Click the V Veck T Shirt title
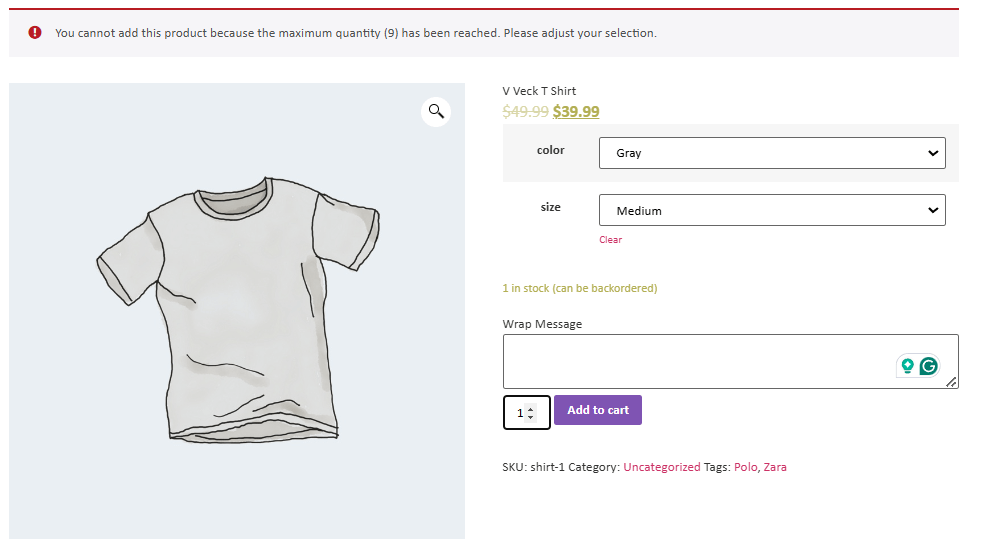The height and width of the screenshot is (551, 982). 539,91
